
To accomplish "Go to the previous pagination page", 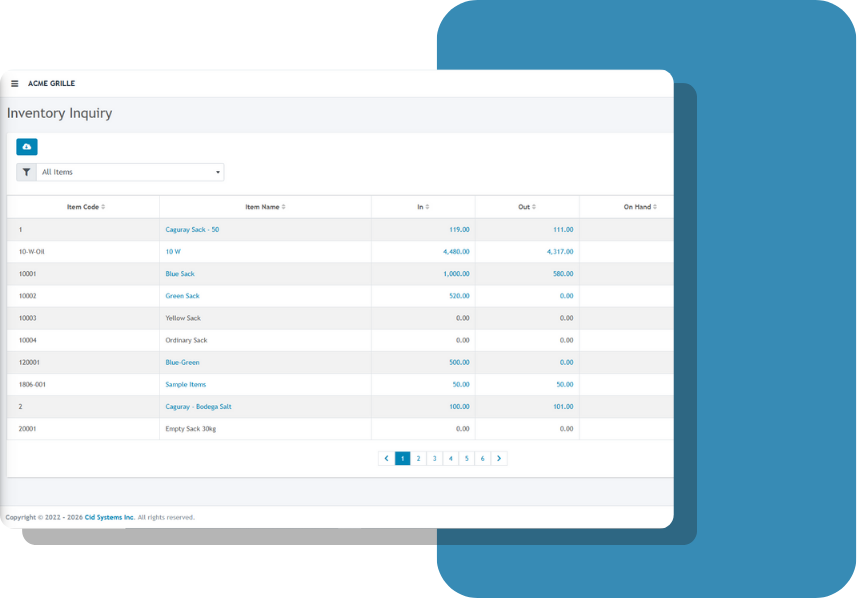I will point(387,458).
